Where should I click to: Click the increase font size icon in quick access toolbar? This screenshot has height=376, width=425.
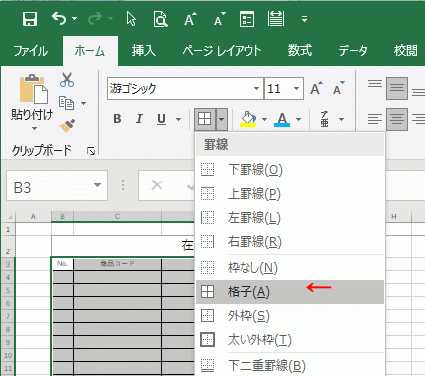(190, 19)
